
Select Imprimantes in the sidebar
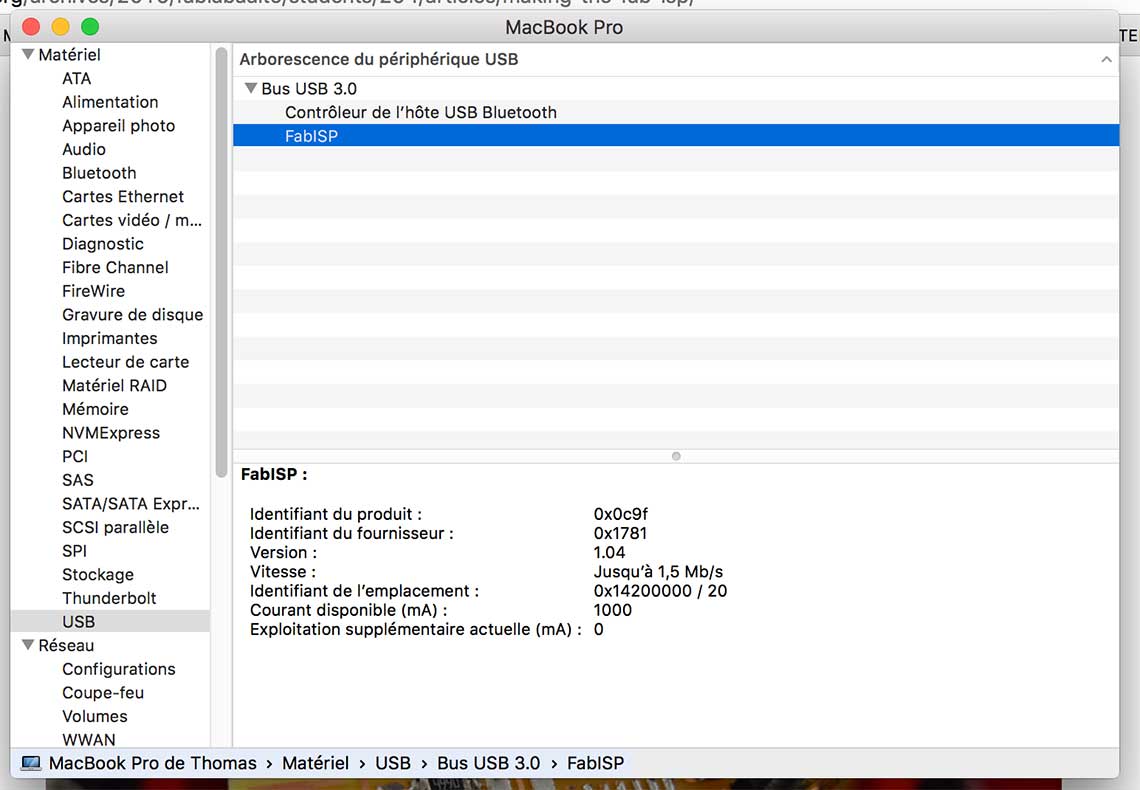tap(109, 339)
